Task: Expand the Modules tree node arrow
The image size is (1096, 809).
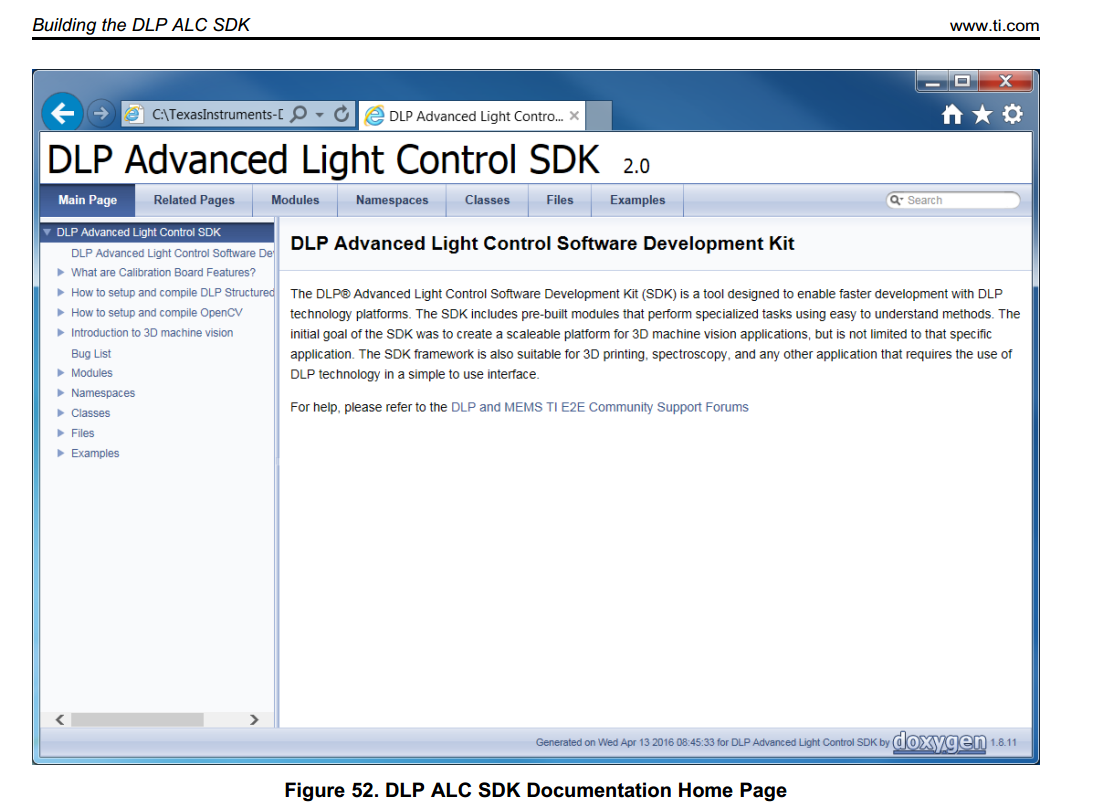Action: pyautogui.click(x=61, y=373)
